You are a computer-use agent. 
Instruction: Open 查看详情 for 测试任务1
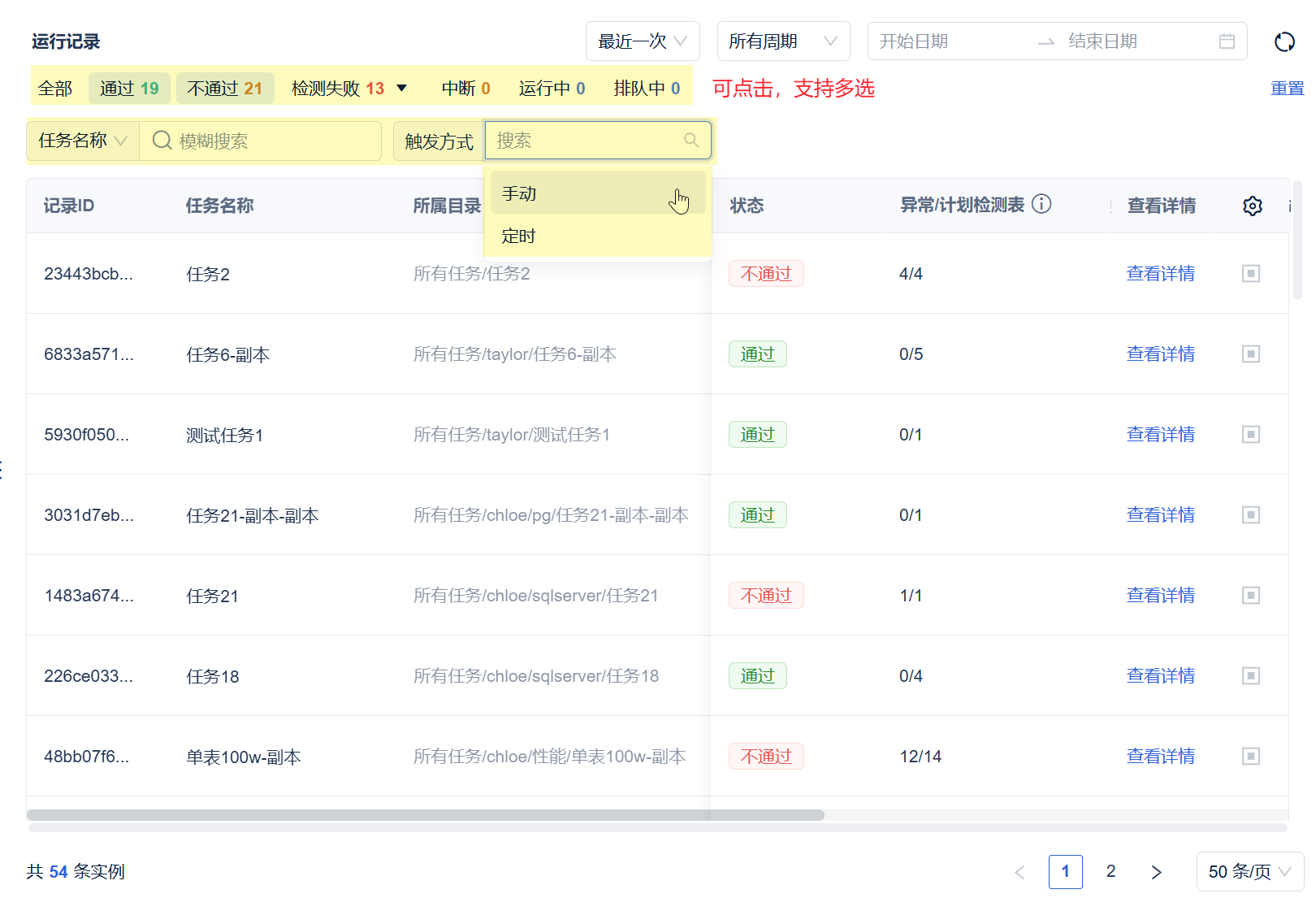[x=1161, y=435]
